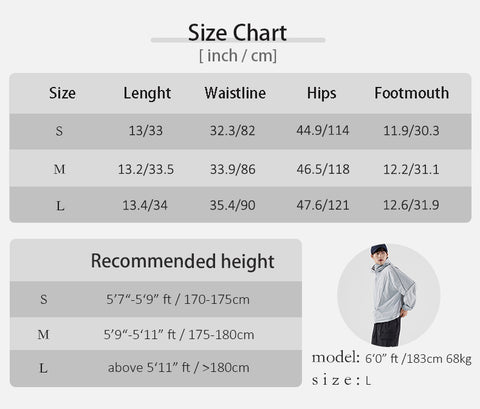Click the 33.9/86 waistline value
Viewport: 480px width, 409px height.
coord(233,169)
